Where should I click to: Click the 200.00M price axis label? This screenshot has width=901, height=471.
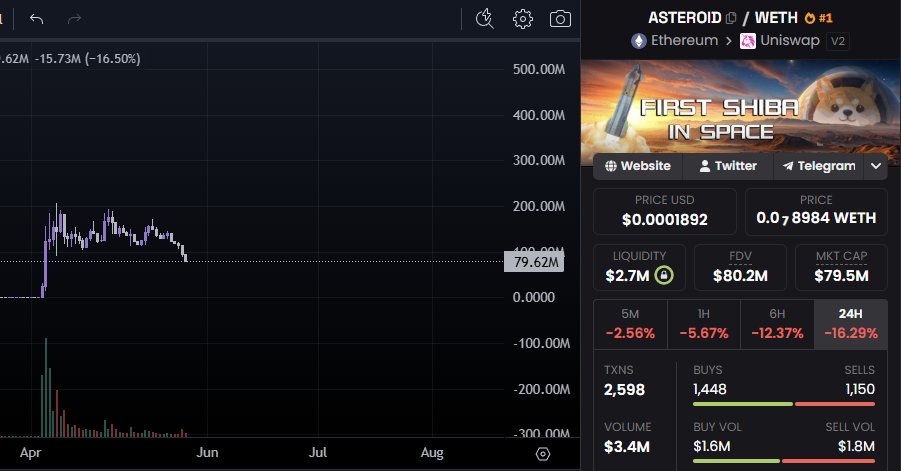coord(539,206)
